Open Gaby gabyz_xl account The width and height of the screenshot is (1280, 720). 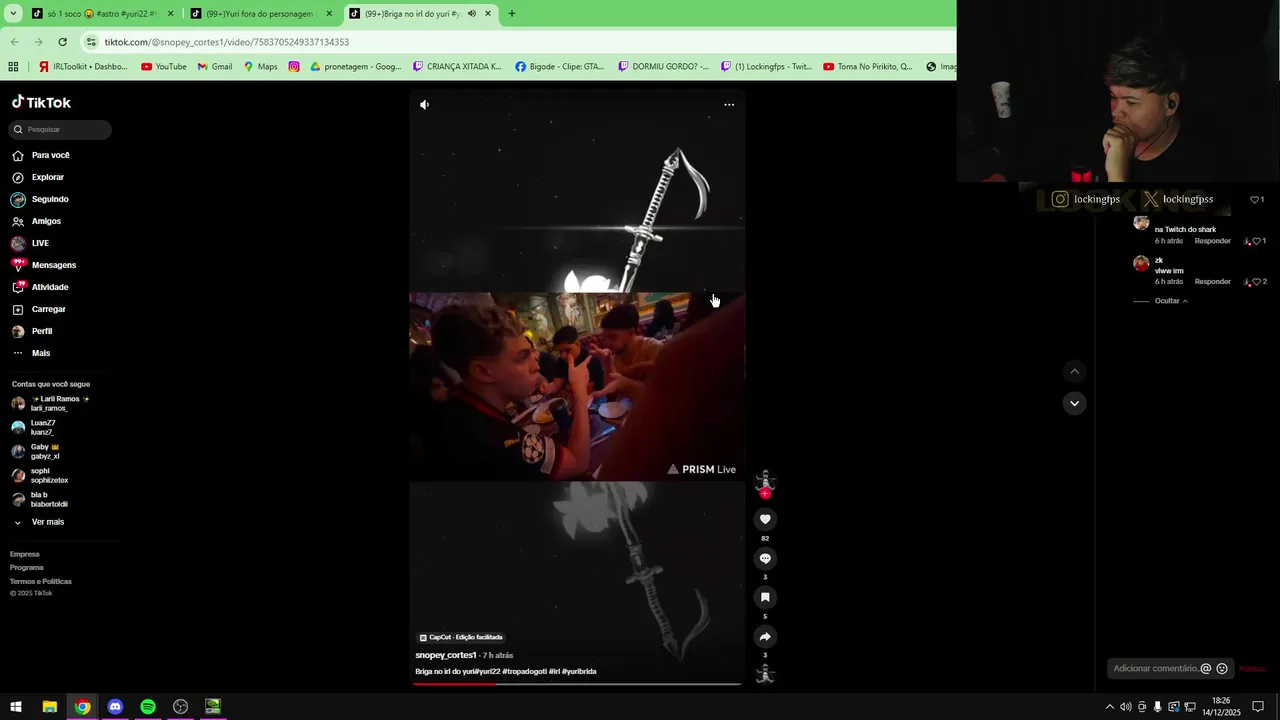pos(36,451)
